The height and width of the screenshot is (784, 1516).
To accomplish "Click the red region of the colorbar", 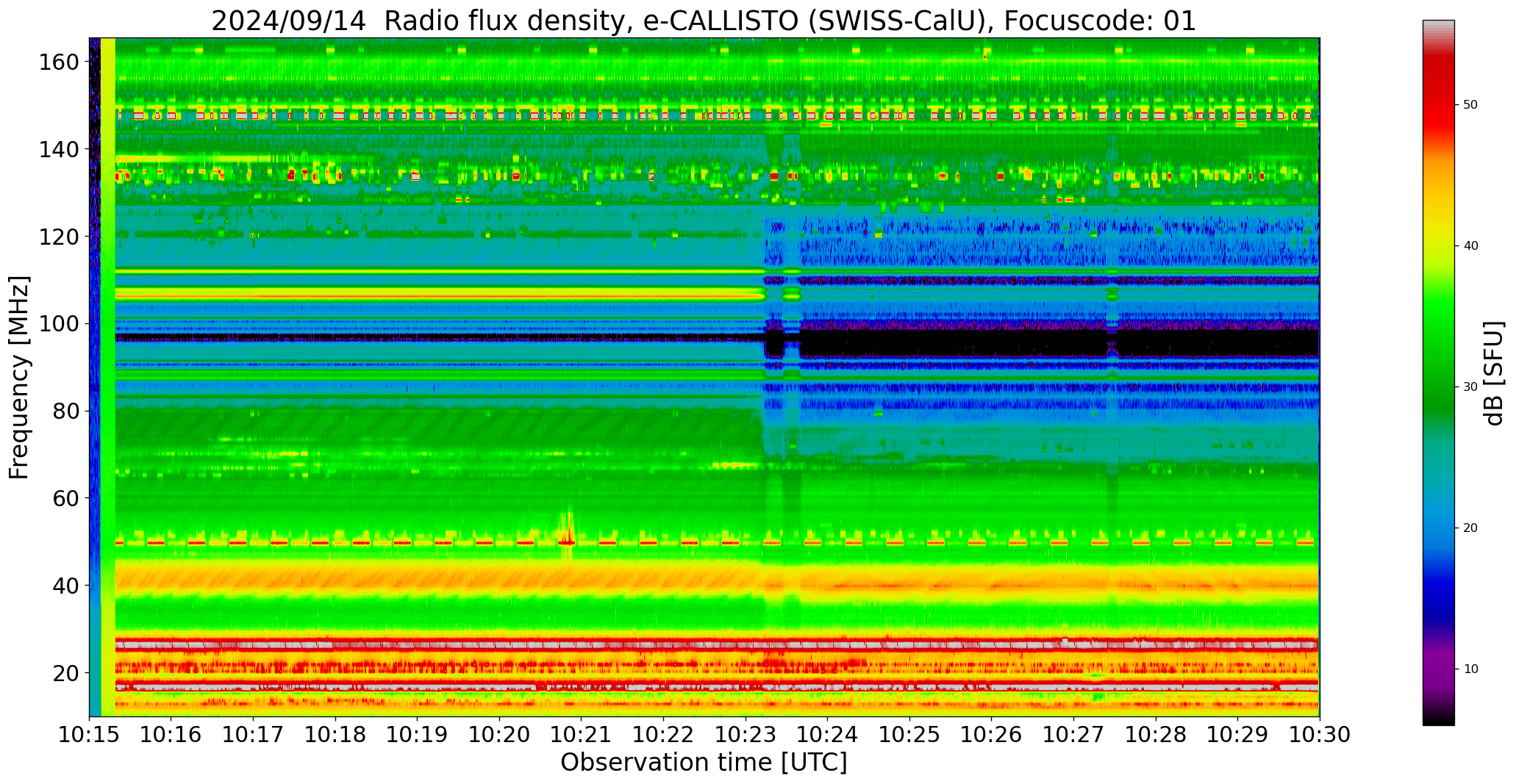I will tap(1438, 96).
